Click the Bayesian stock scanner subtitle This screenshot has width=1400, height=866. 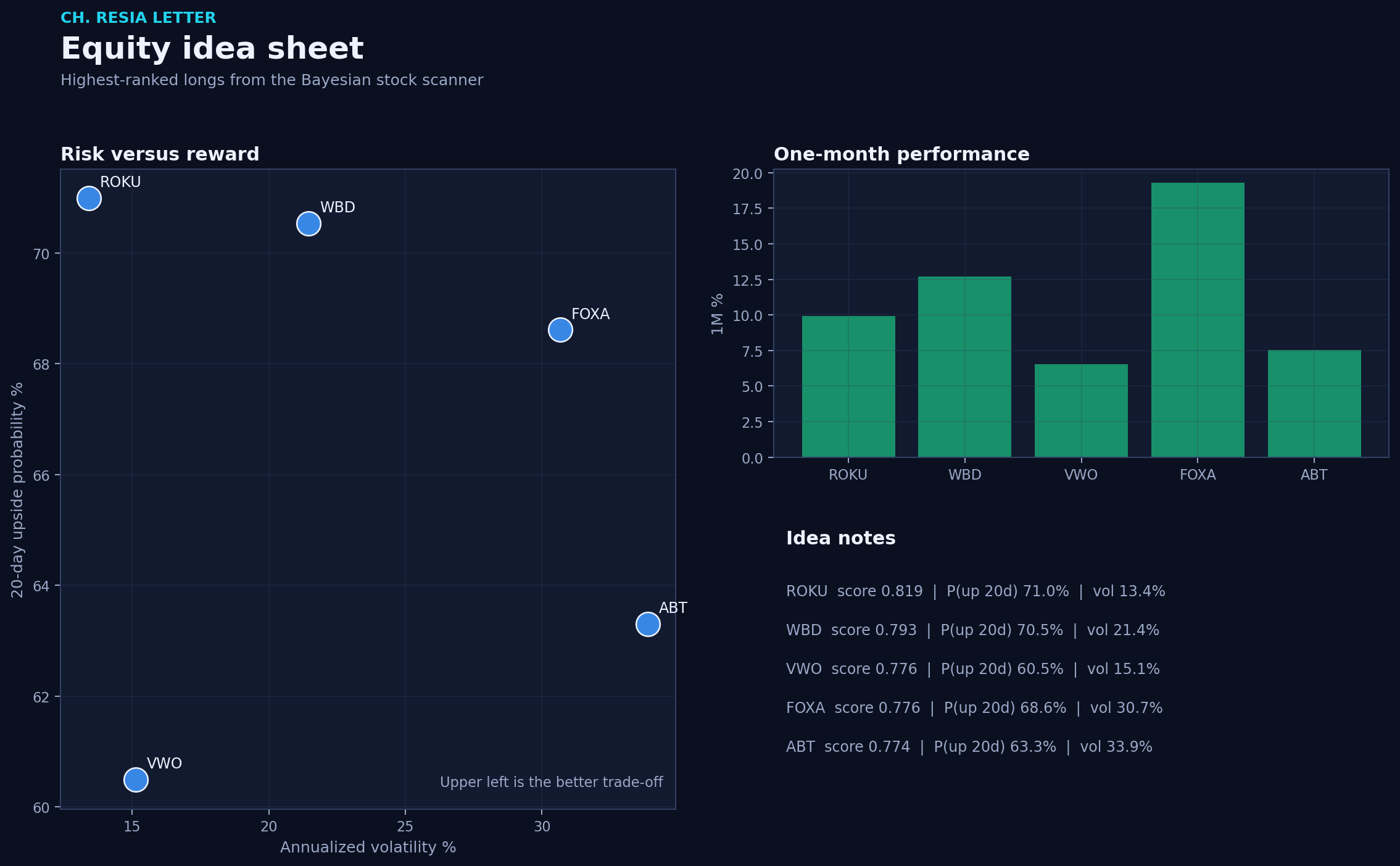point(272,80)
